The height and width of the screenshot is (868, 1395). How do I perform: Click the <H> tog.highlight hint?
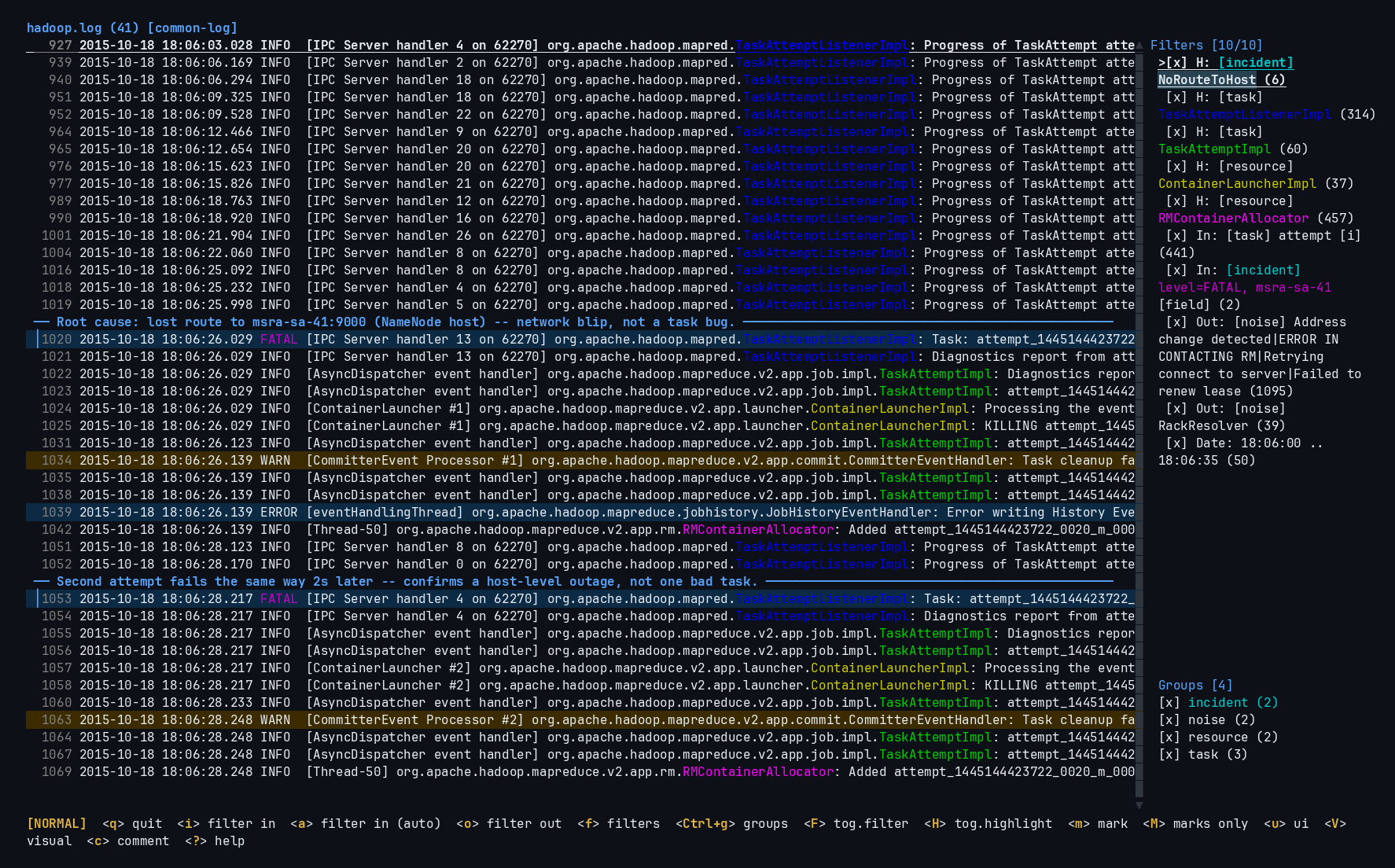point(988,824)
